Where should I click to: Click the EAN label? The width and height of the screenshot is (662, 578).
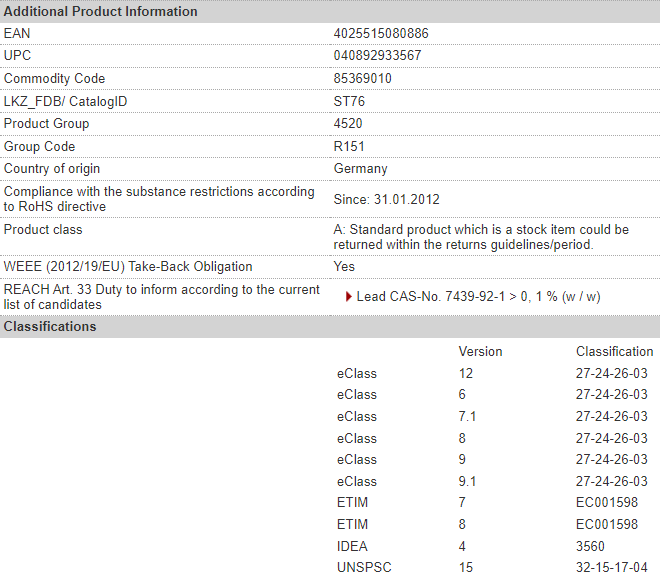pos(17,33)
